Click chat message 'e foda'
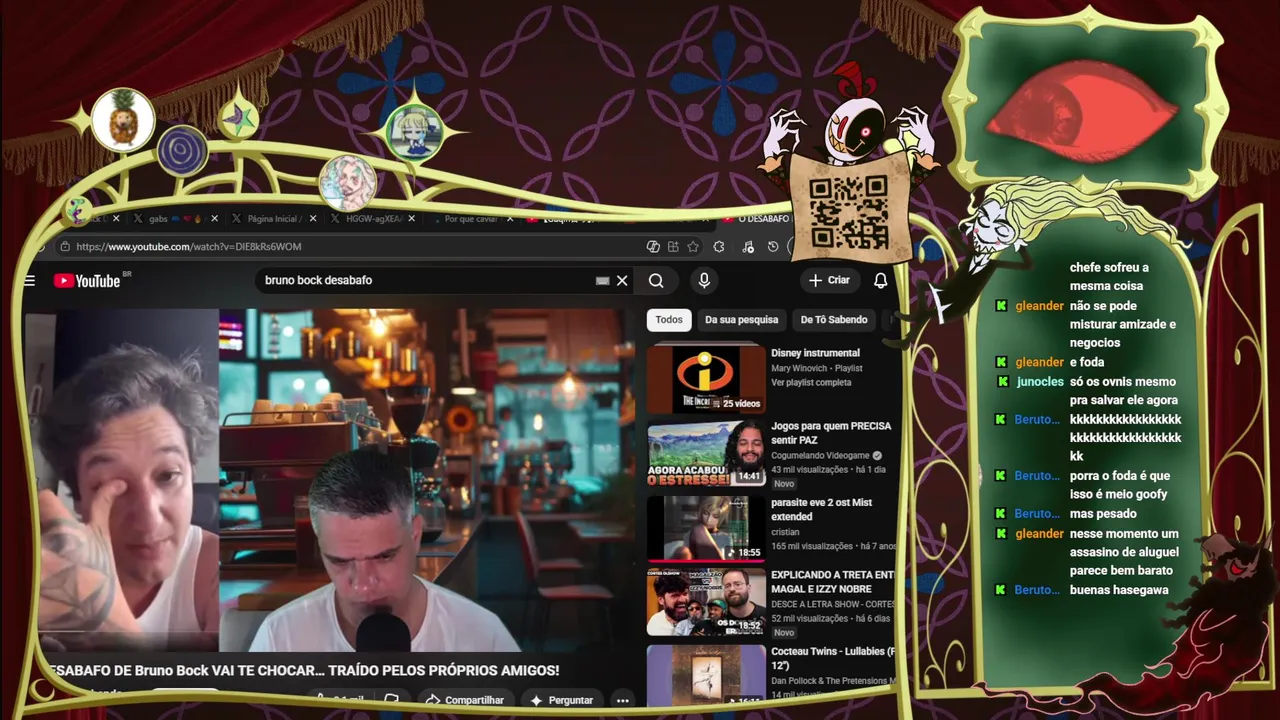This screenshot has height=720, width=1280. 1087,362
